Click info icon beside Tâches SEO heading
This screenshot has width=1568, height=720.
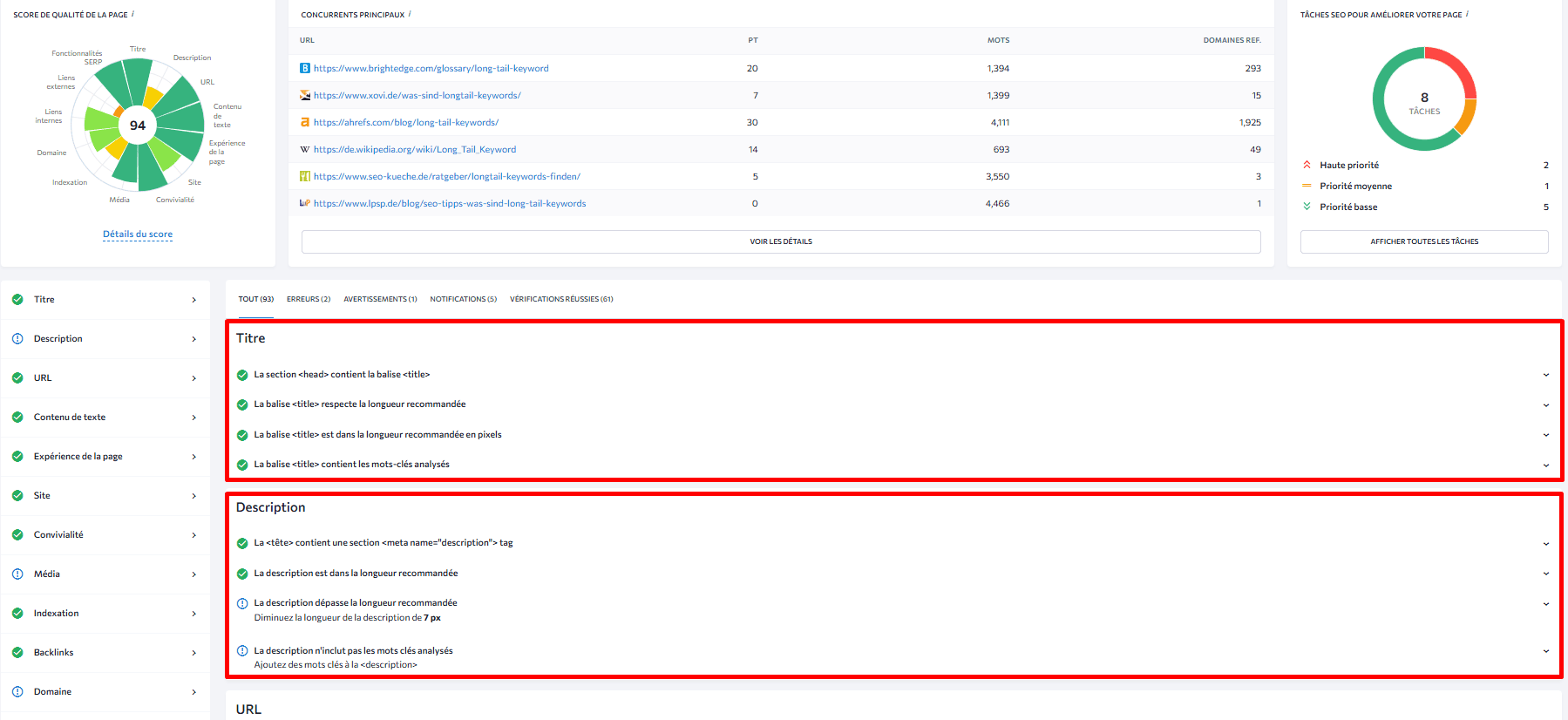(x=1467, y=14)
